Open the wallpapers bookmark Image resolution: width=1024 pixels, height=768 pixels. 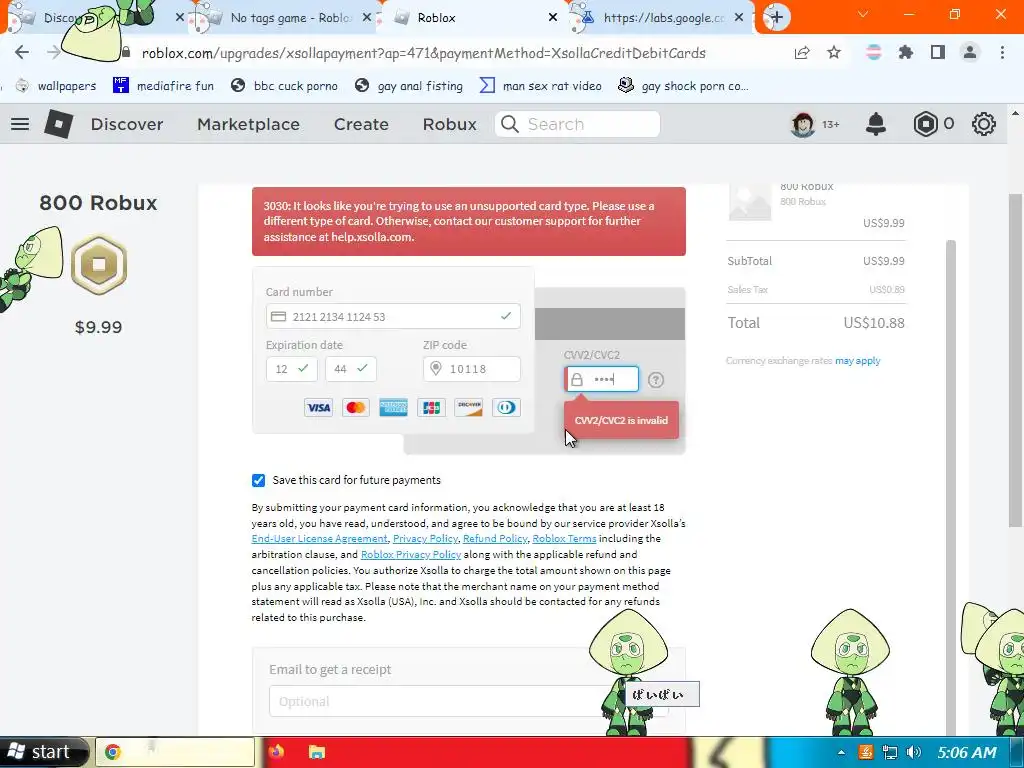56,86
